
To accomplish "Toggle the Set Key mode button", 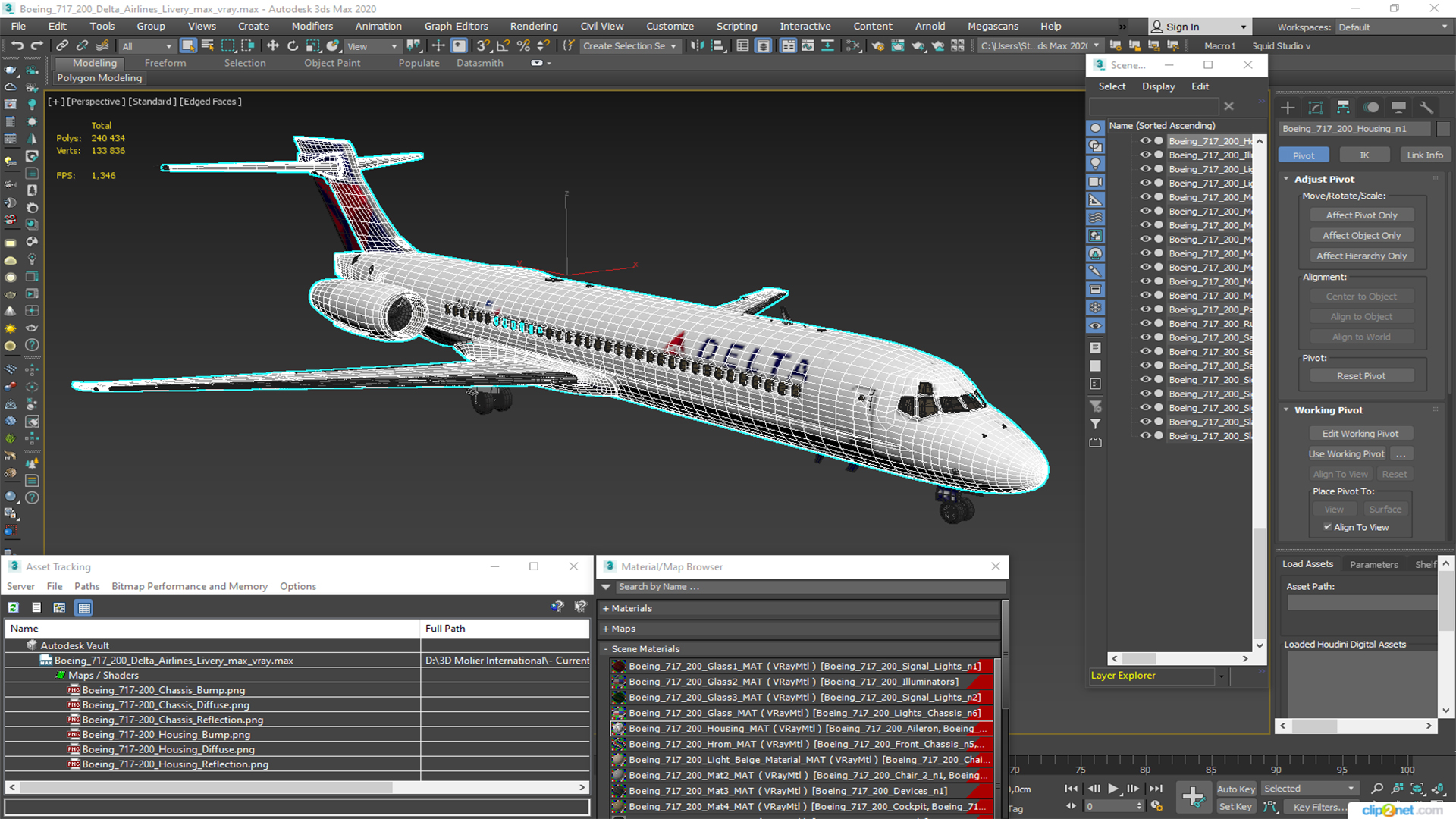I will (x=1235, y=807).
